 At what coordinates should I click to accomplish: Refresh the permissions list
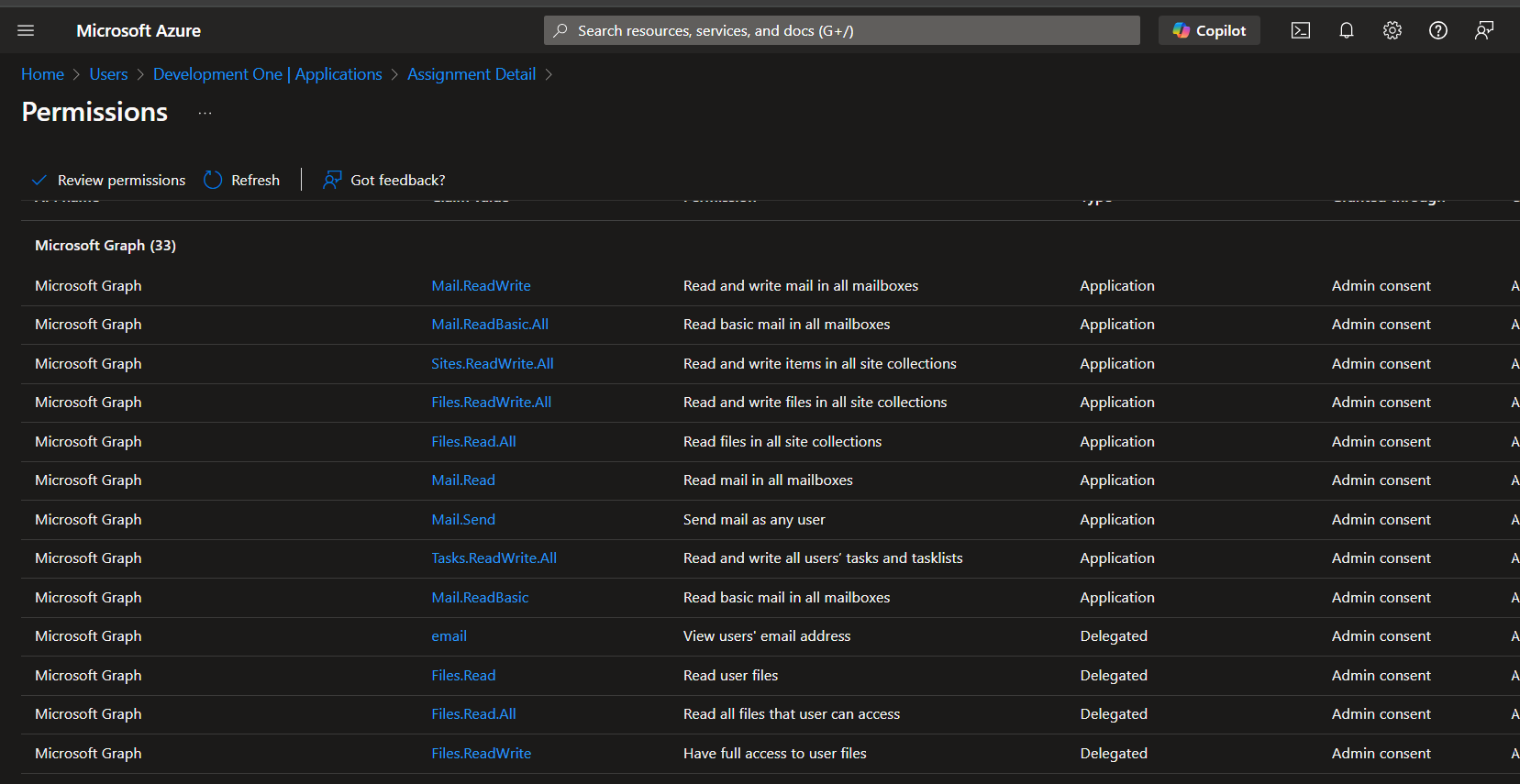pos(241,180)
